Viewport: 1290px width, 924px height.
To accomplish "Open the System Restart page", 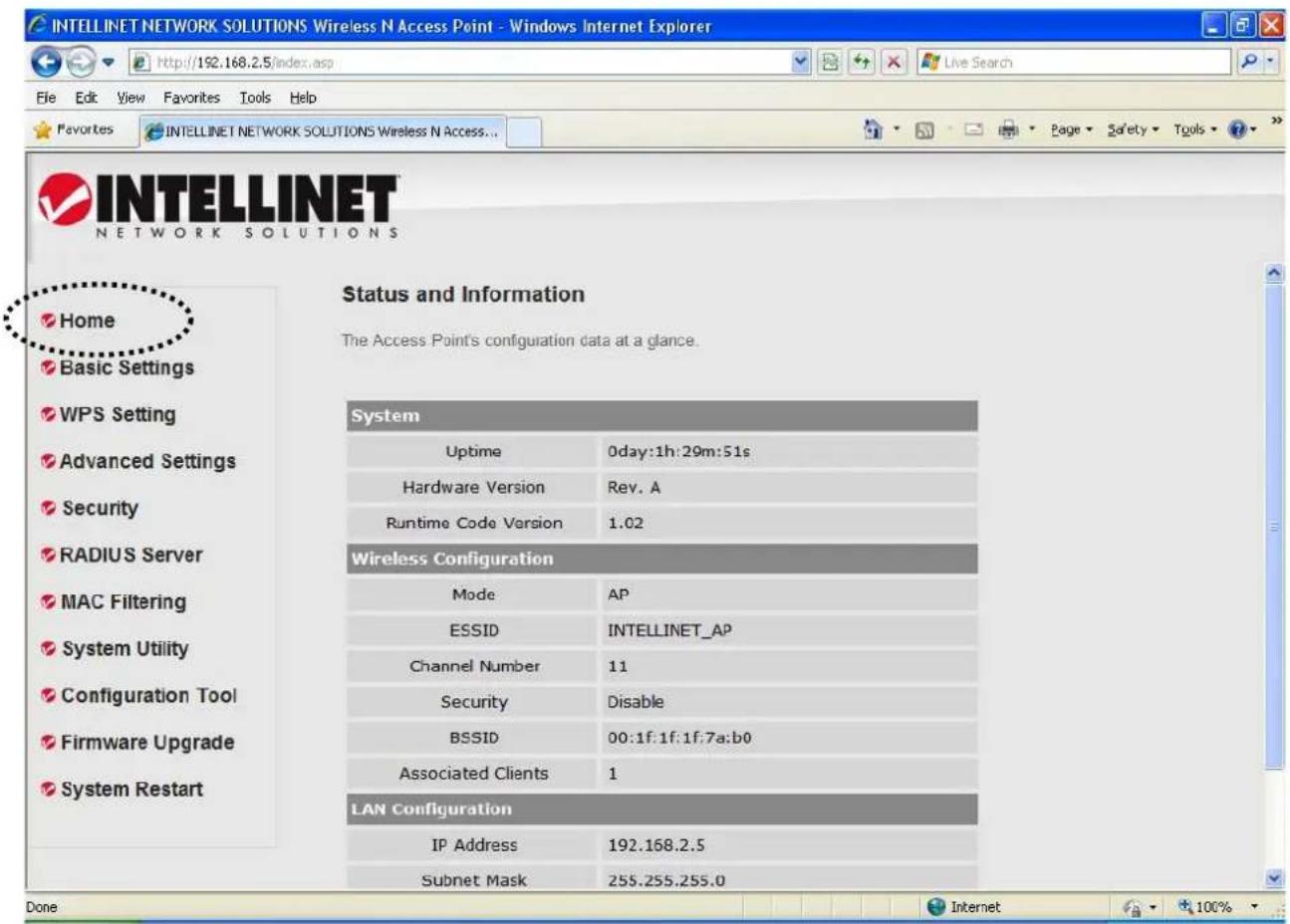I will (131, 789).
